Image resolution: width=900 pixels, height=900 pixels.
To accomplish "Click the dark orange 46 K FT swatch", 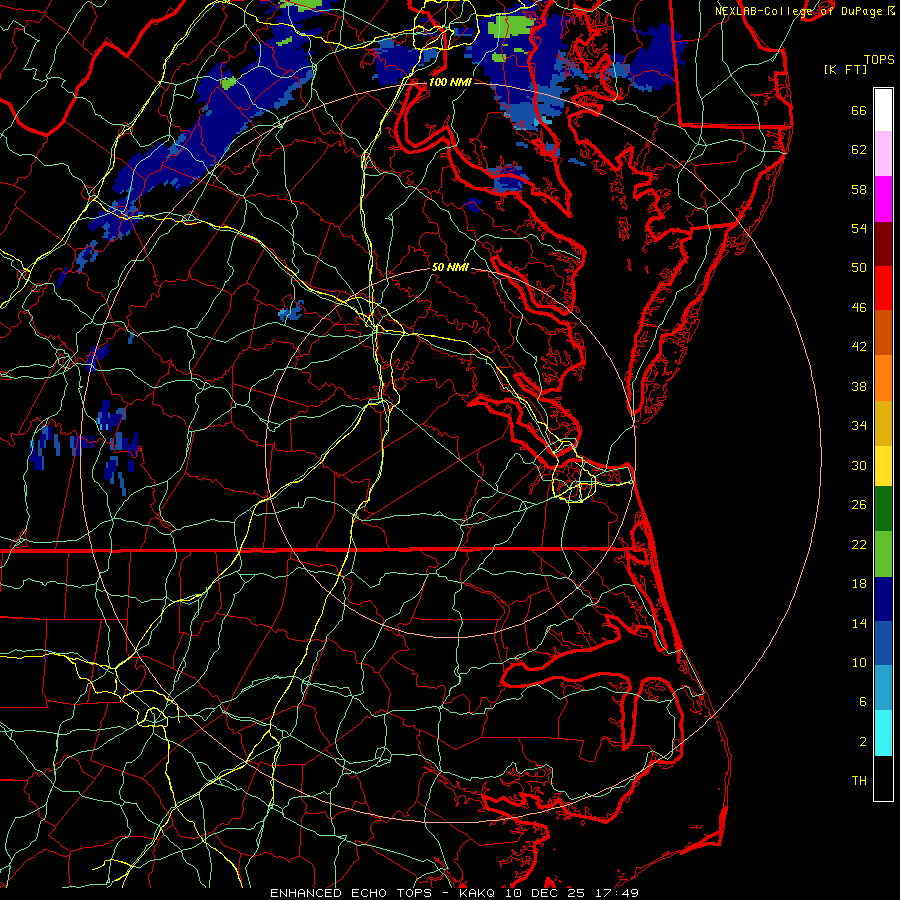I will (x=883, y=333).
